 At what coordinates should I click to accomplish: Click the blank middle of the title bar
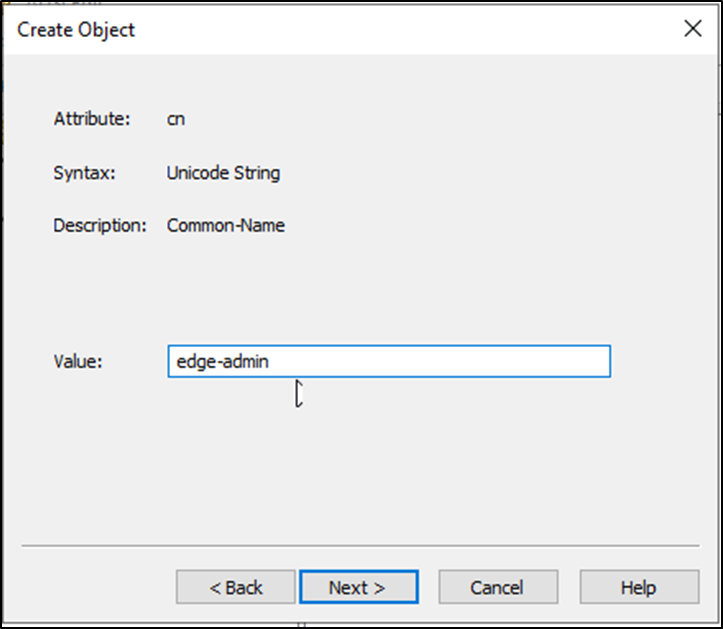[x=400, y=30]
